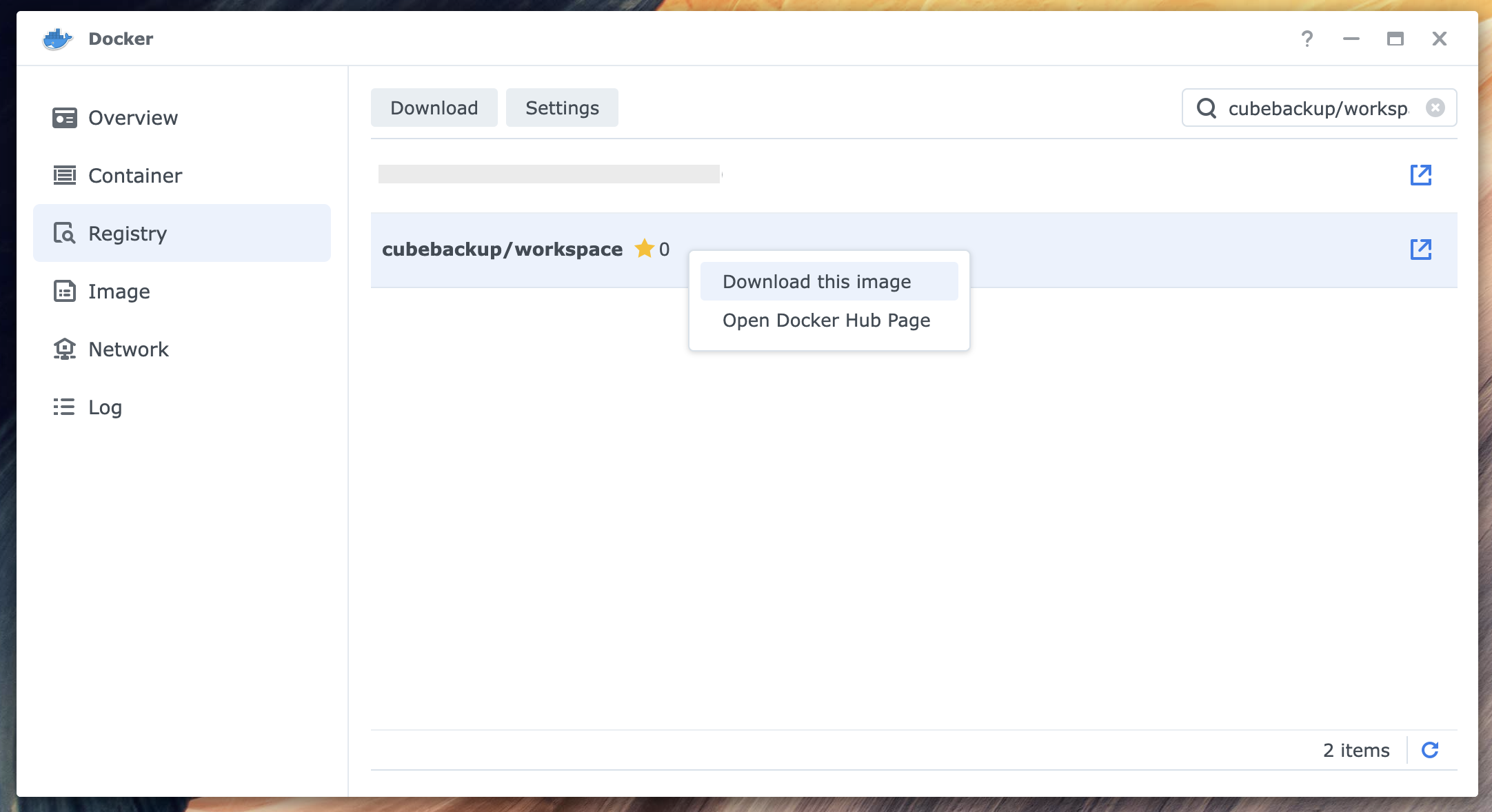Click the 2 items count label
Screen dimensions: 1492x812
[x=1356, y=750]
